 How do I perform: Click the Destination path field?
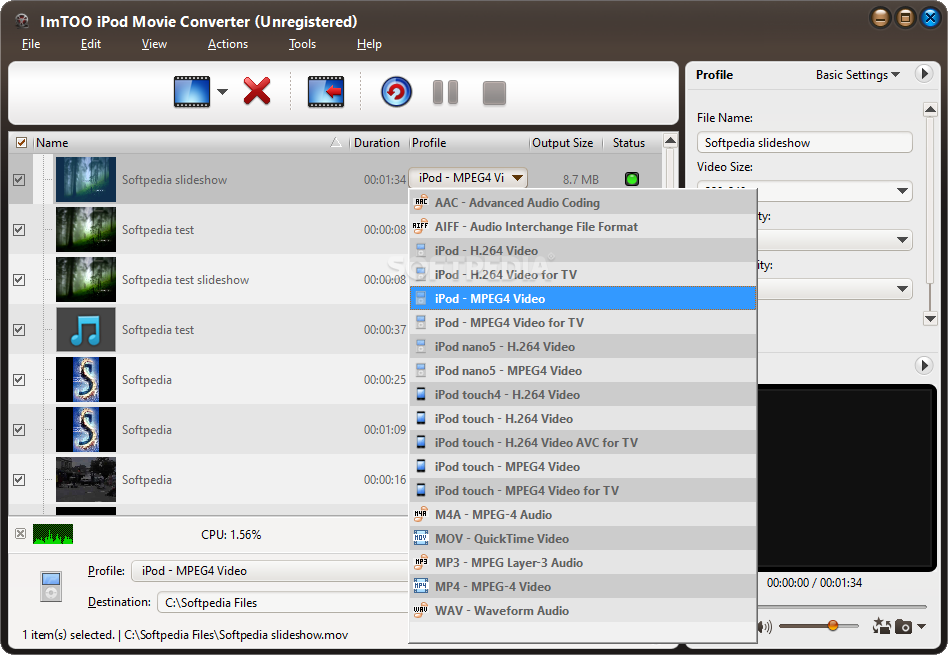click(x=283, y=602)
